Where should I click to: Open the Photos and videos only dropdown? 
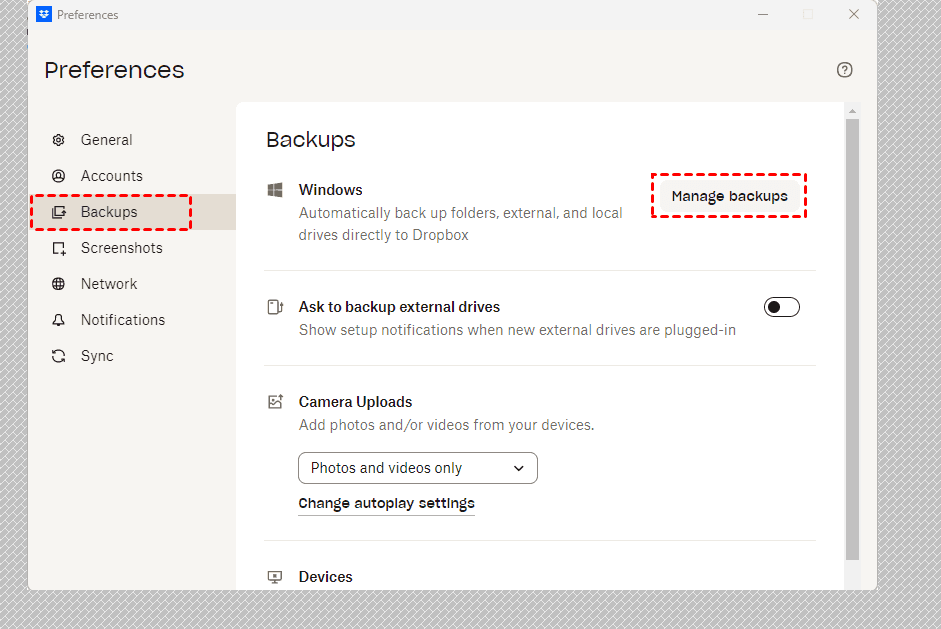coord(417,467)
